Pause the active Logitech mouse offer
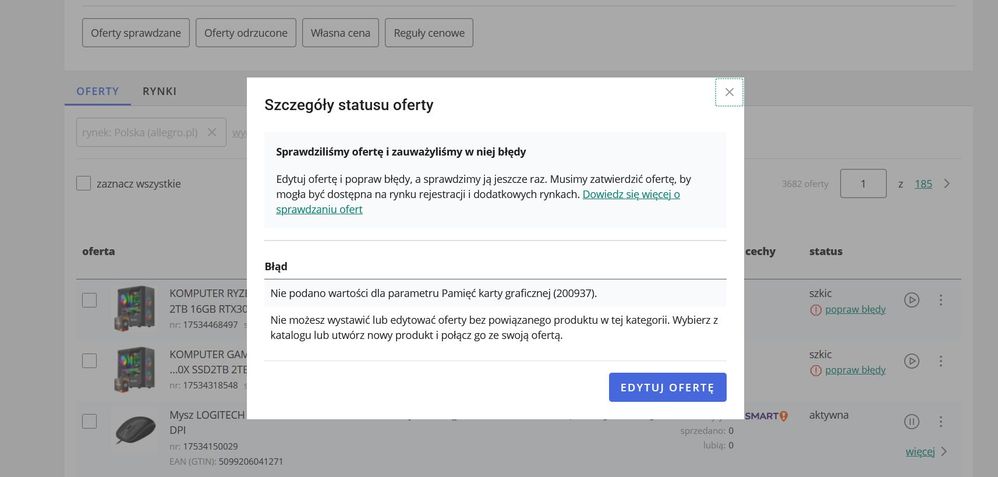Viewport: 998px width, 477px height. click(x=911, y=422)
